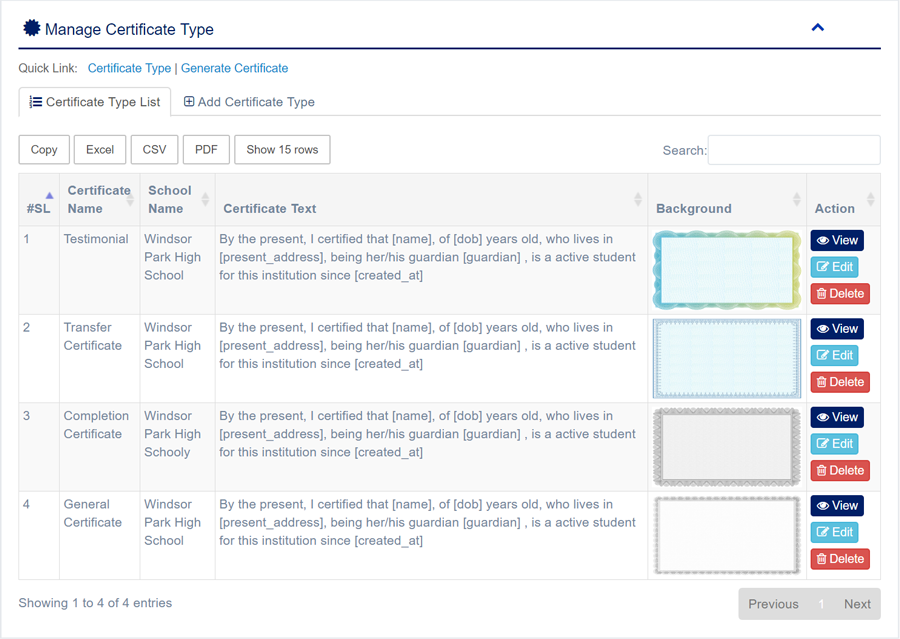
Task: Open the Certificate Type quick link
Action: (129, 68)
